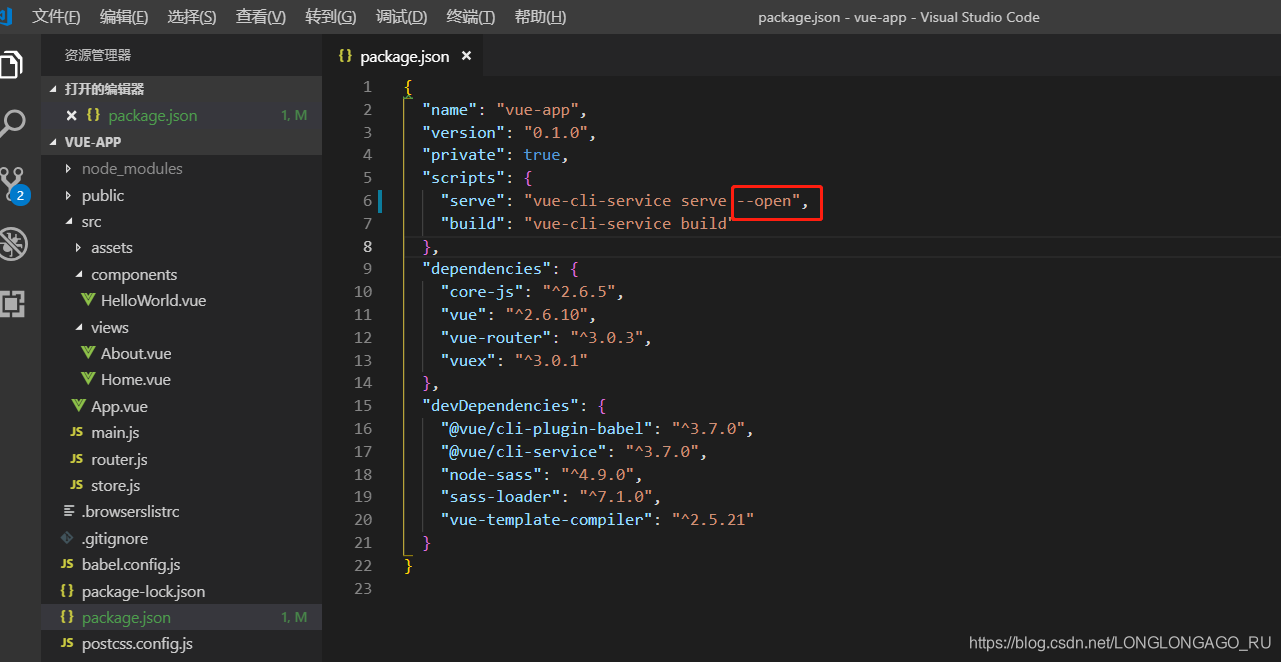Image resolution: width=1281 pixels, height=662 pixels.
Task: Click JS icon next to store.js
Action: point(77,485)
